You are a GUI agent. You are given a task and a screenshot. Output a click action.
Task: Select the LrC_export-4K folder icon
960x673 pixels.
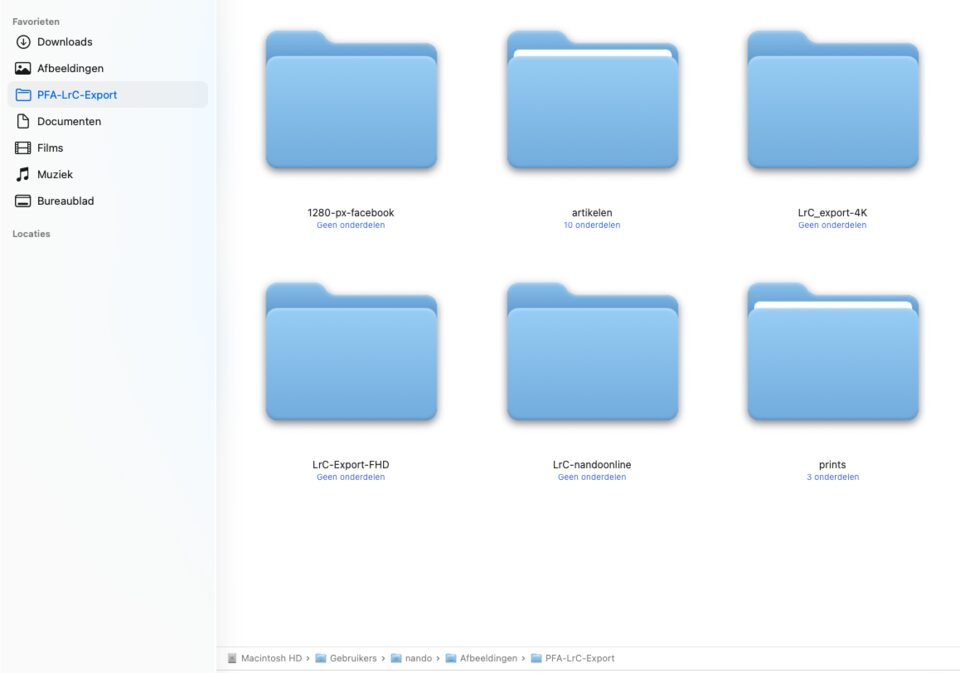coord(833,100)
